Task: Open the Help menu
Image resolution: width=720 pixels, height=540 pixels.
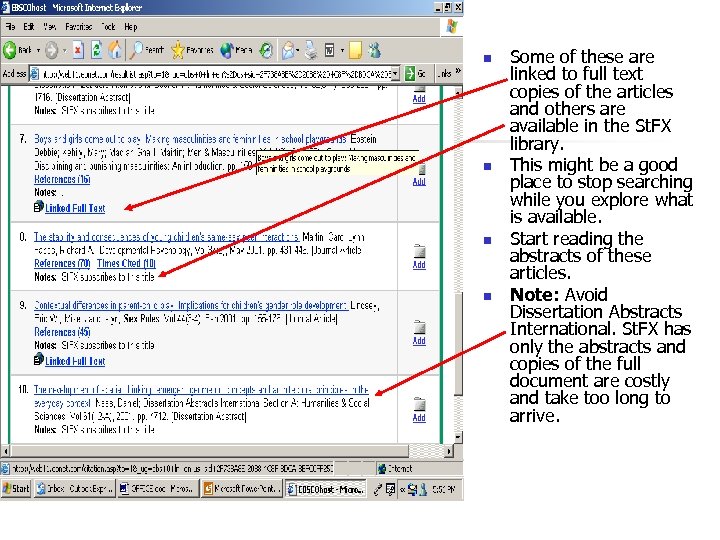Action: click(131, 27)
